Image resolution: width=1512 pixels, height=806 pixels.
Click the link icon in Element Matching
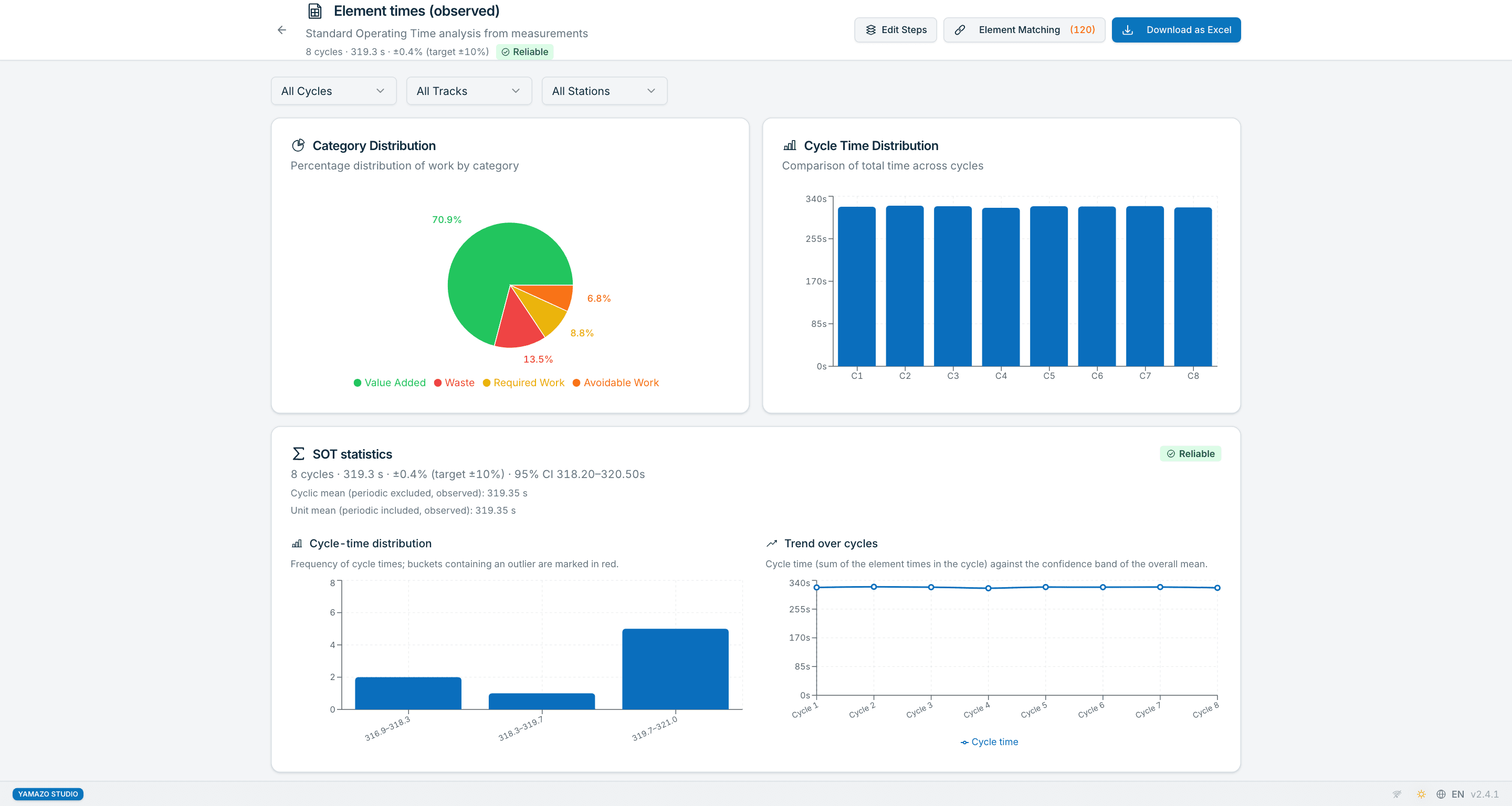tap(960, 30)
